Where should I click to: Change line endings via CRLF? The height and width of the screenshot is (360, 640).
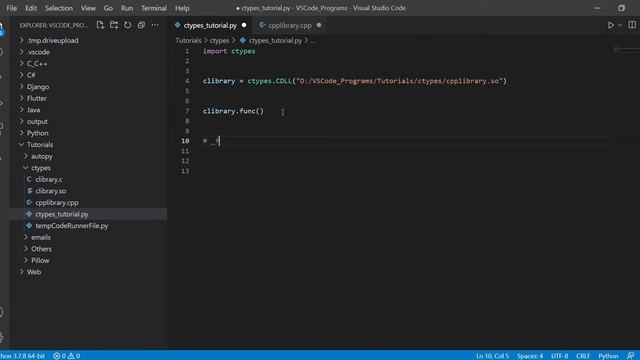pos(583,356)
